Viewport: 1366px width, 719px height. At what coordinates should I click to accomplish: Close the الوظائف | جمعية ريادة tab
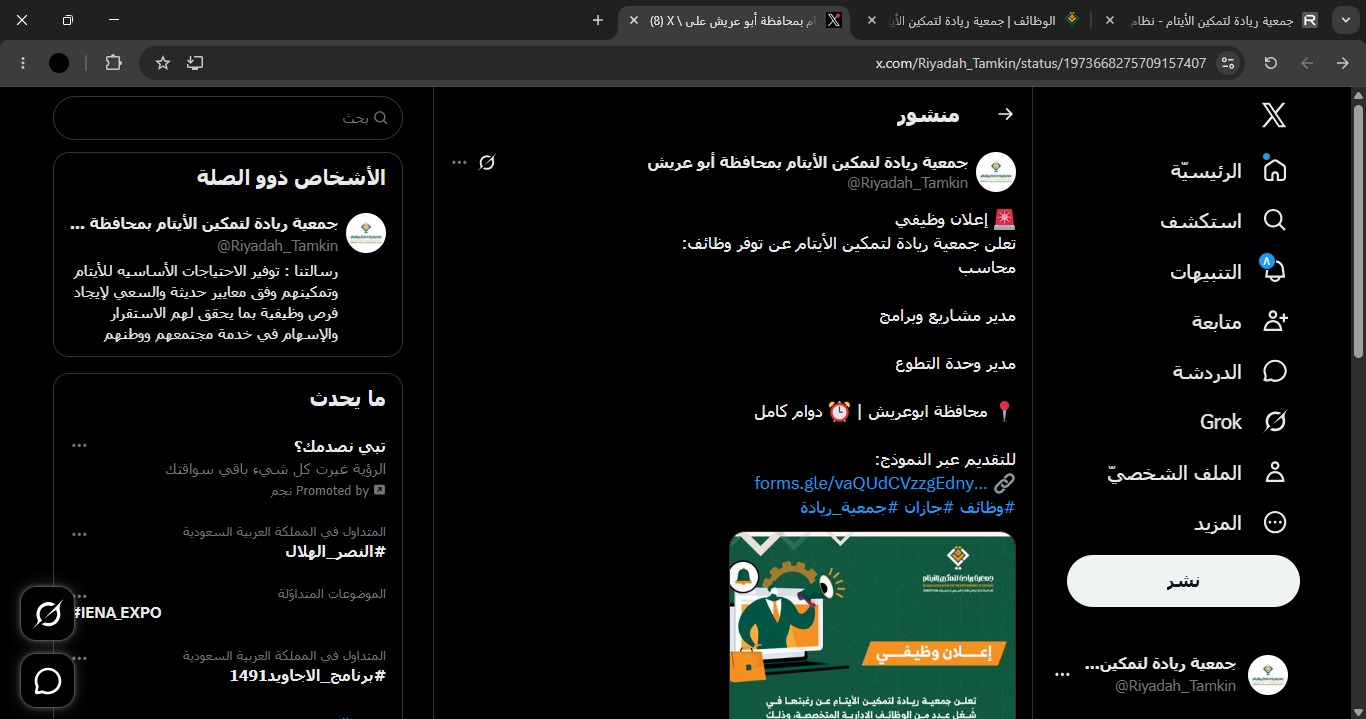(x=871, y=20)
